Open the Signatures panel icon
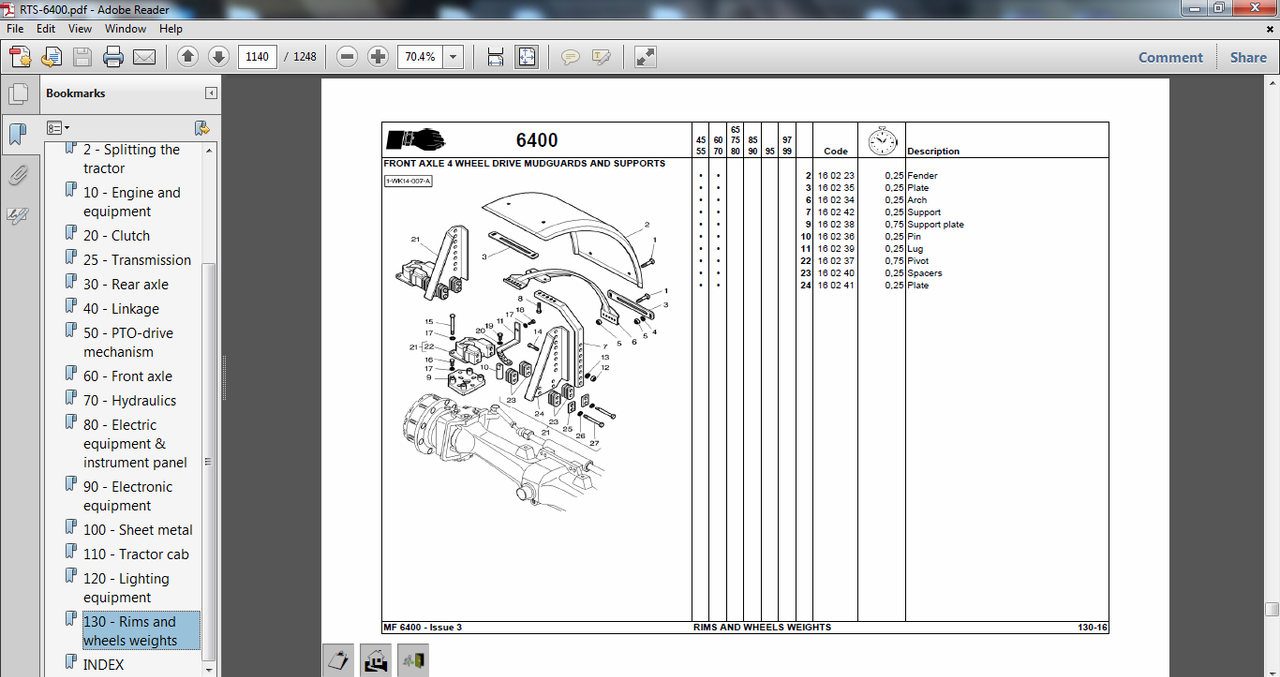The height and width of the screenshot is (677, 1280). (18, 215)
